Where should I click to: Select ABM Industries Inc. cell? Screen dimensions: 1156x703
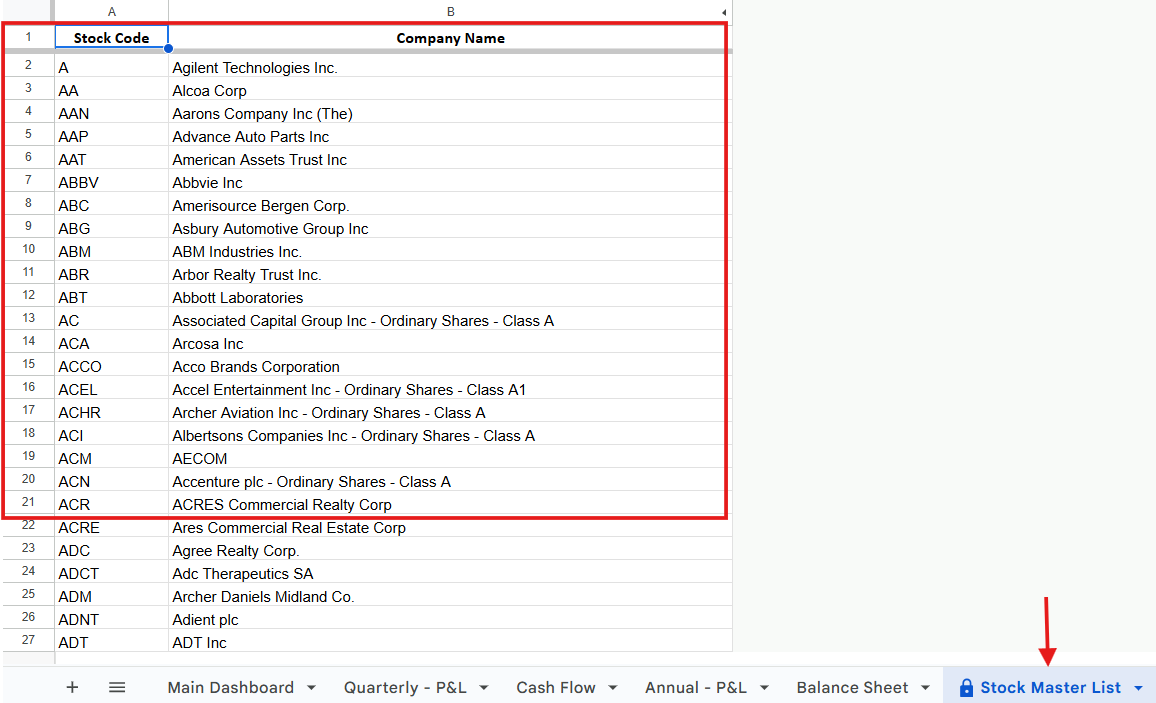[x=450, y=251]
